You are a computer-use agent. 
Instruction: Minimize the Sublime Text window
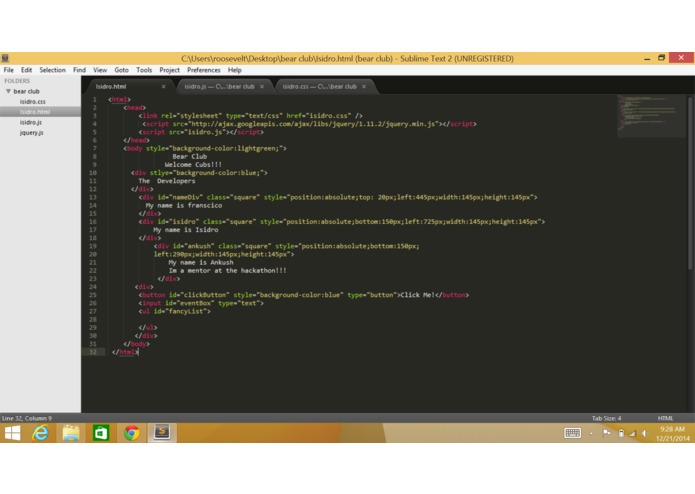[647, 58]
